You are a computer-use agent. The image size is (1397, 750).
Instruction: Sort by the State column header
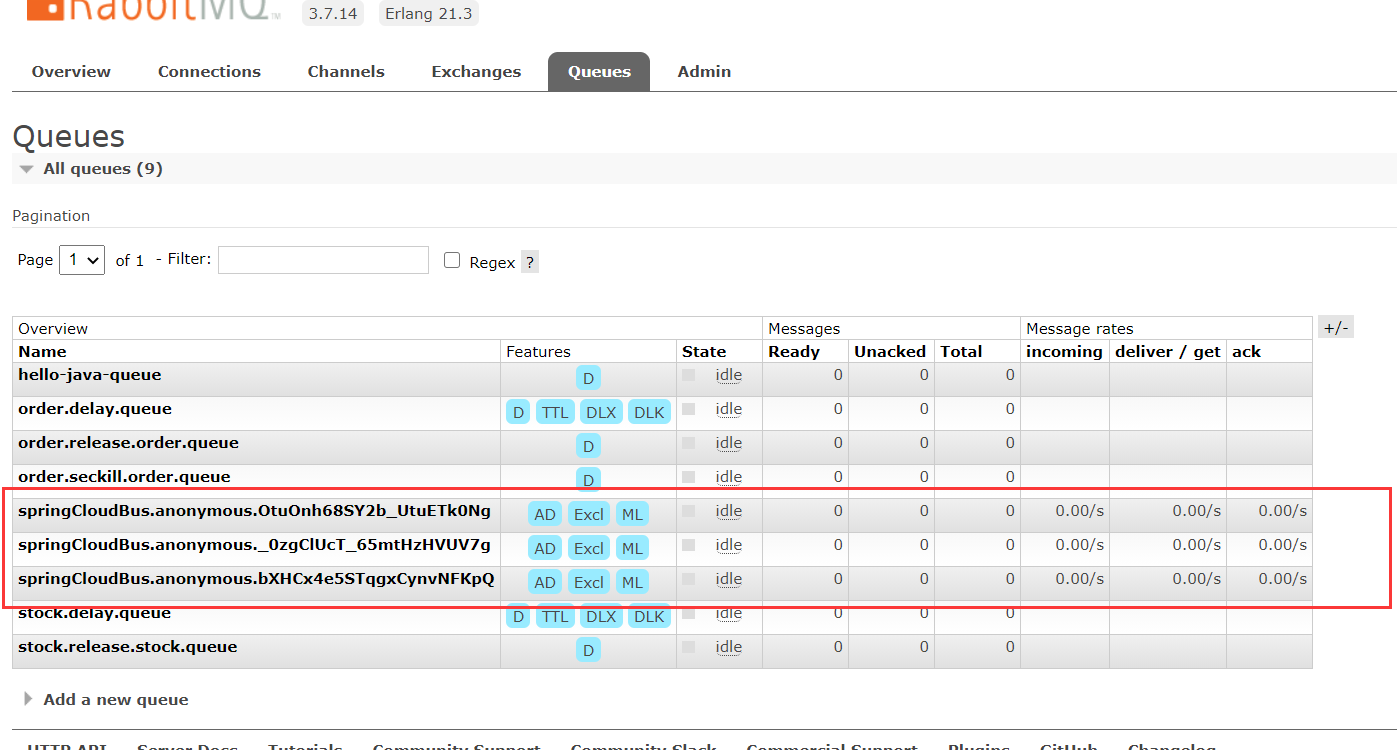[704, 351]
